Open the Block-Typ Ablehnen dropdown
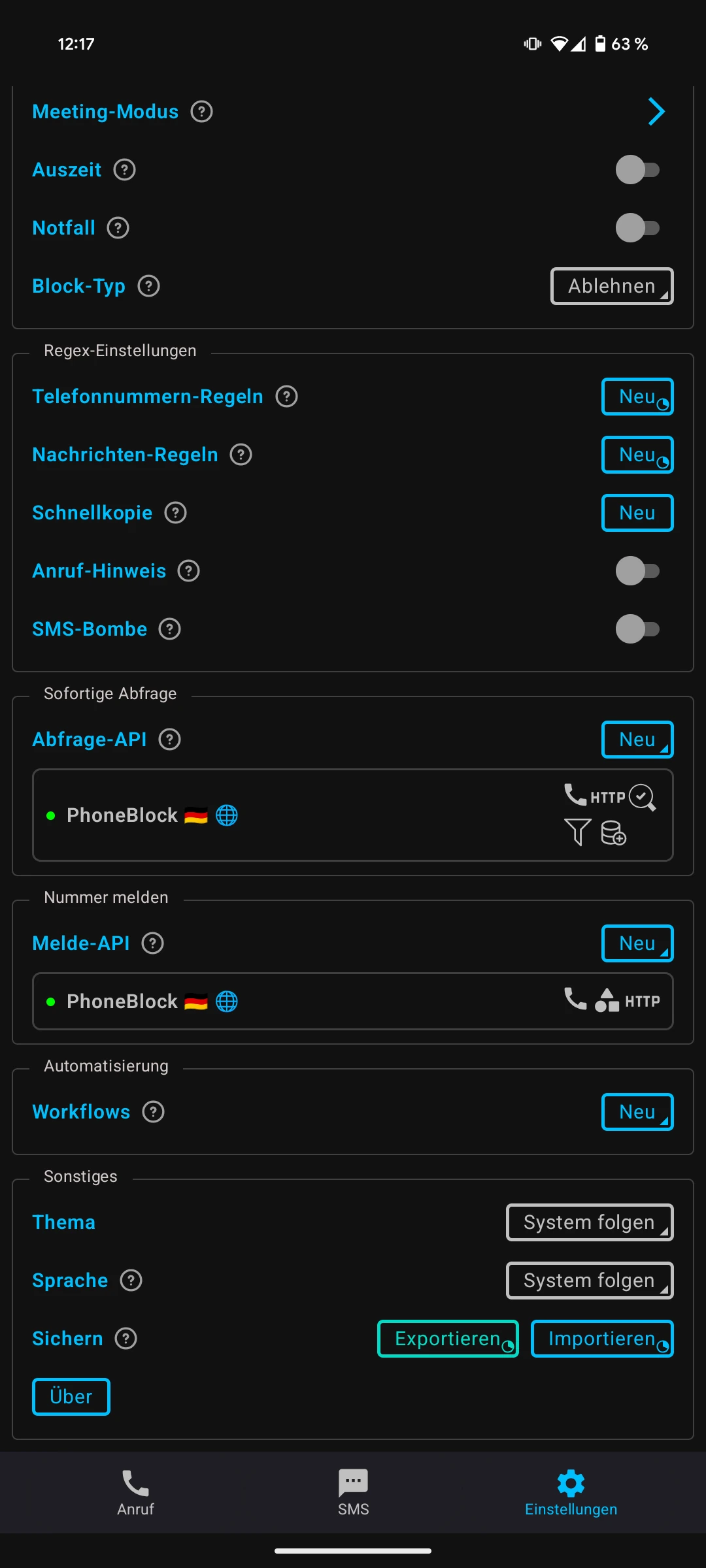 point(612,286)
